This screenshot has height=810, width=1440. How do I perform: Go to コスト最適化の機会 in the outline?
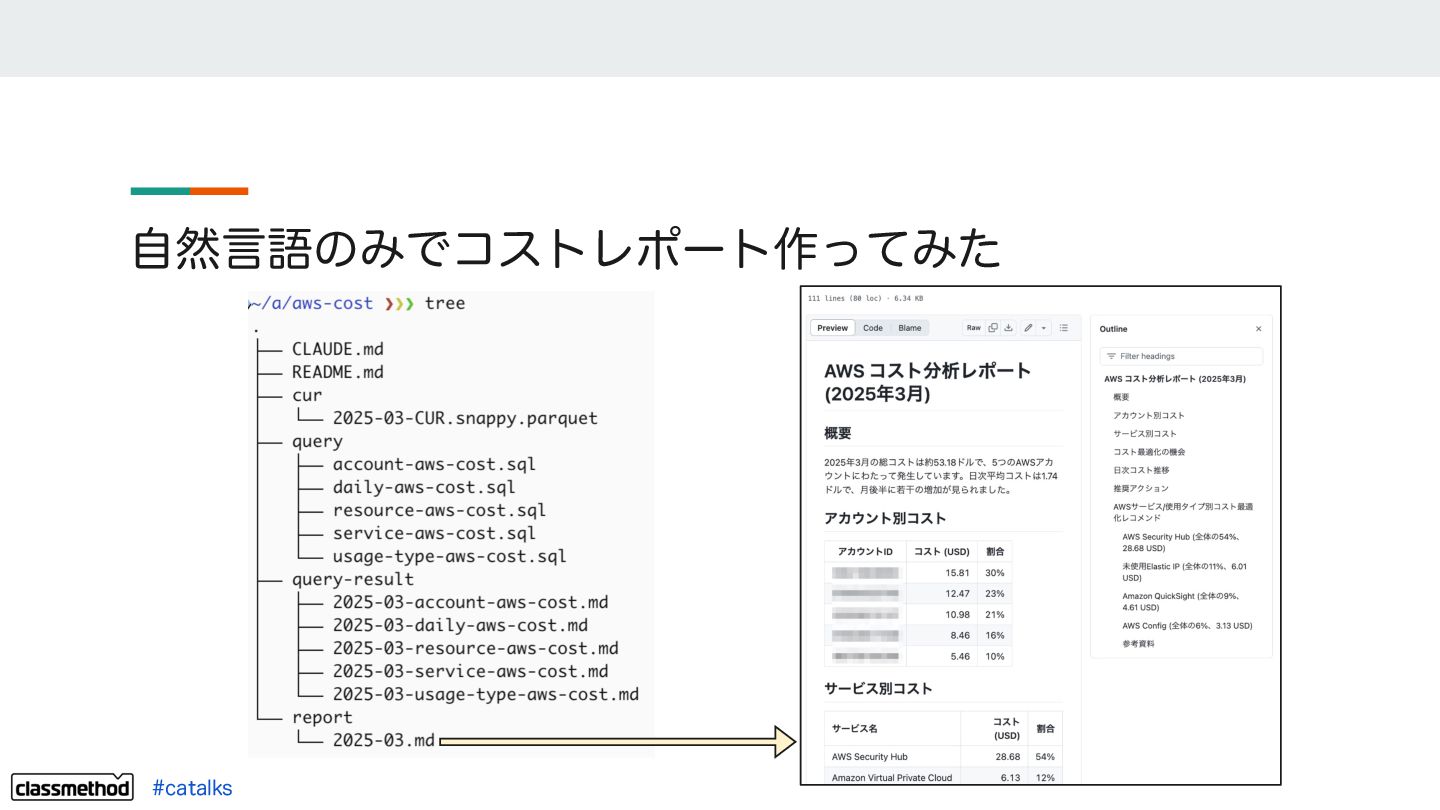pyautogui.click(x=1149, y=452)
